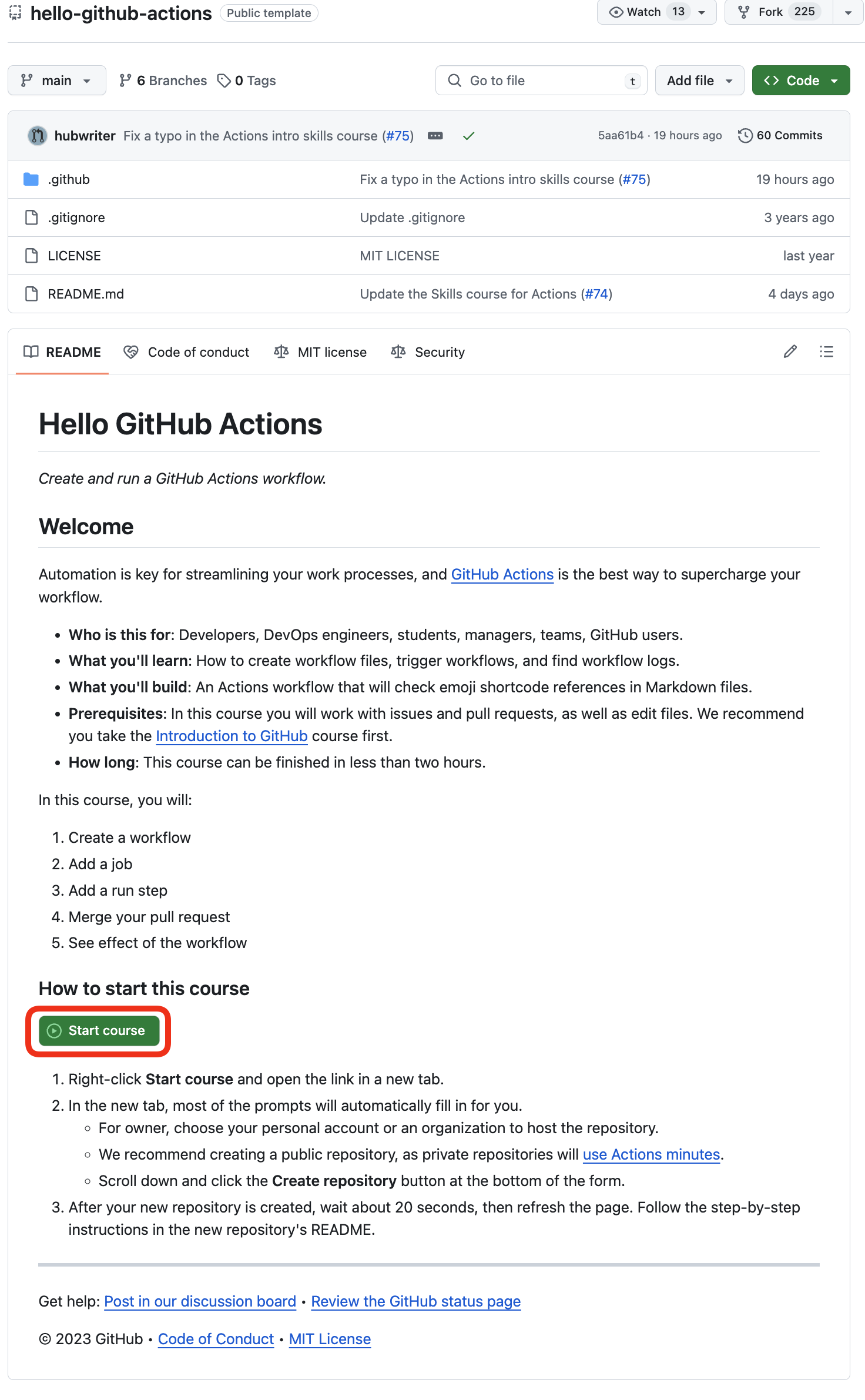Click the green commit status checkmark
Image resolution: width=865 pixels, height=1400 pixels.
tap(468, 136)
